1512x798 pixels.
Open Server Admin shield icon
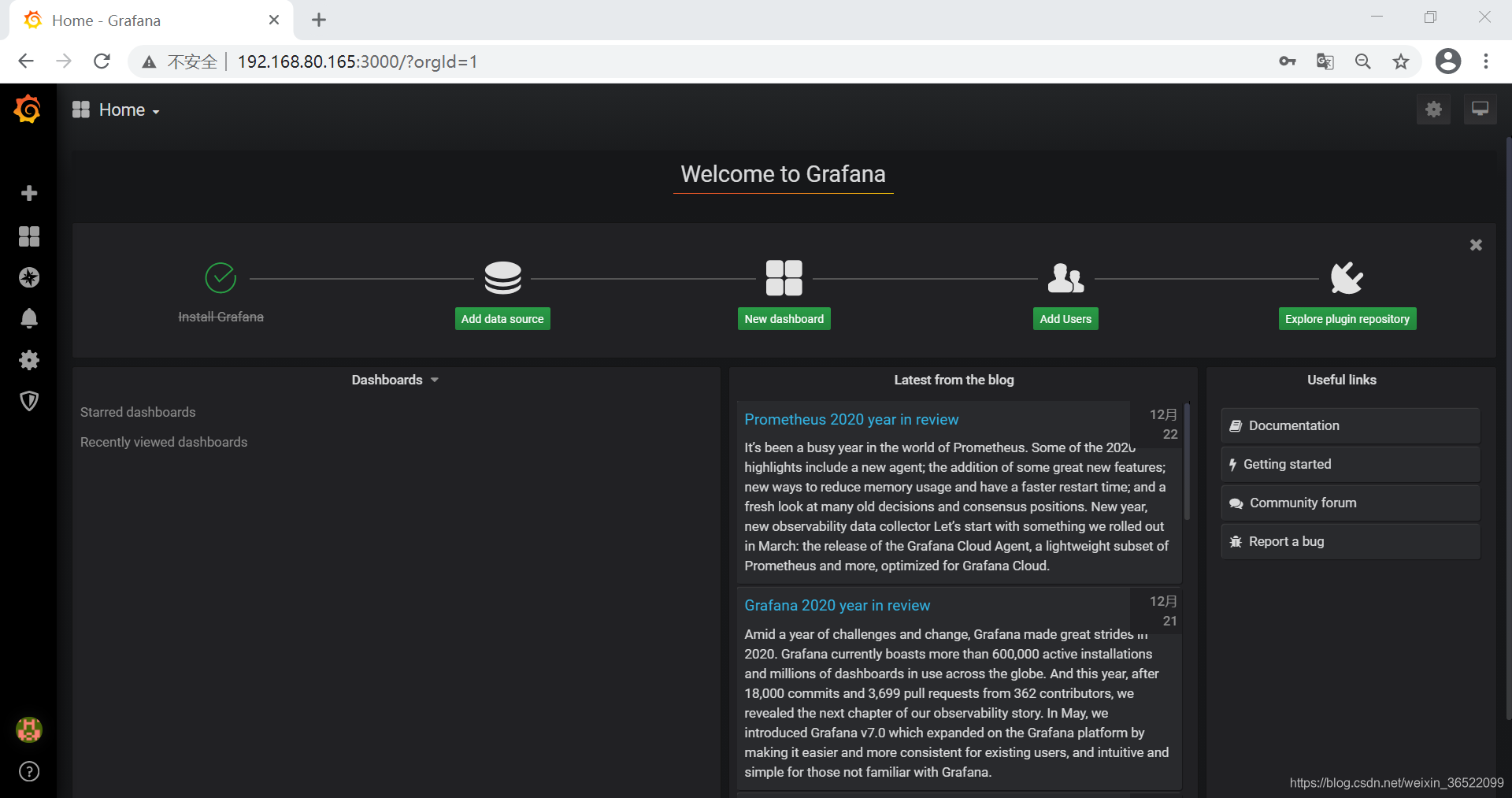tap(29, 401)
